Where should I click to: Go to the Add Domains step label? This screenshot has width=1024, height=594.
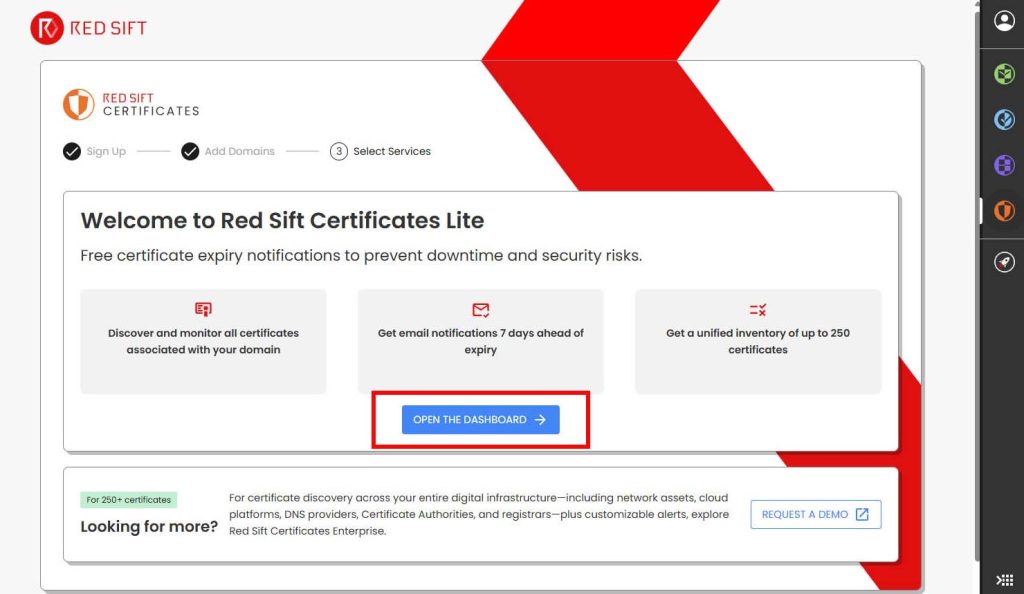coord(240,151)
